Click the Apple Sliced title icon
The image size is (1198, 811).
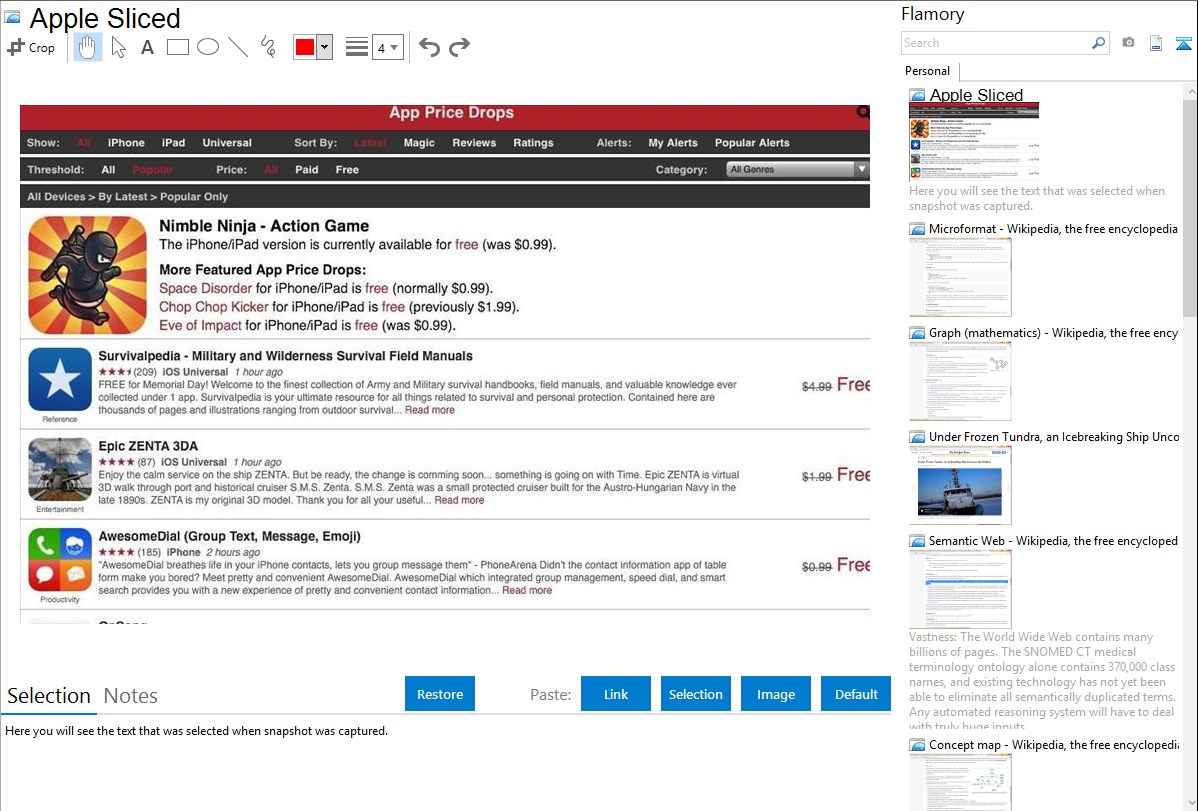[x=12, y=17]
